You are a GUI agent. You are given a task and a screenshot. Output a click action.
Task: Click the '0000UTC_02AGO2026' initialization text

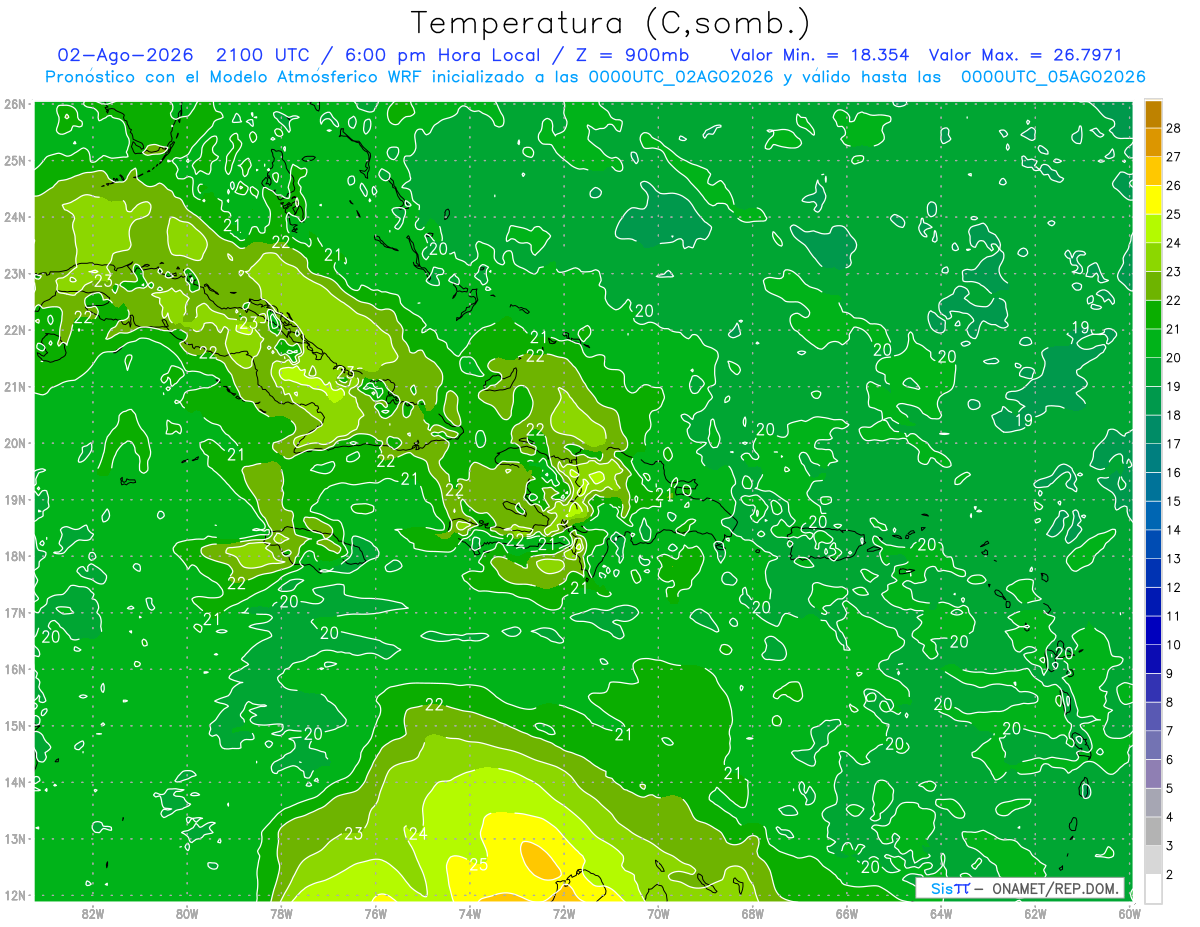click(x=681, y=77)
